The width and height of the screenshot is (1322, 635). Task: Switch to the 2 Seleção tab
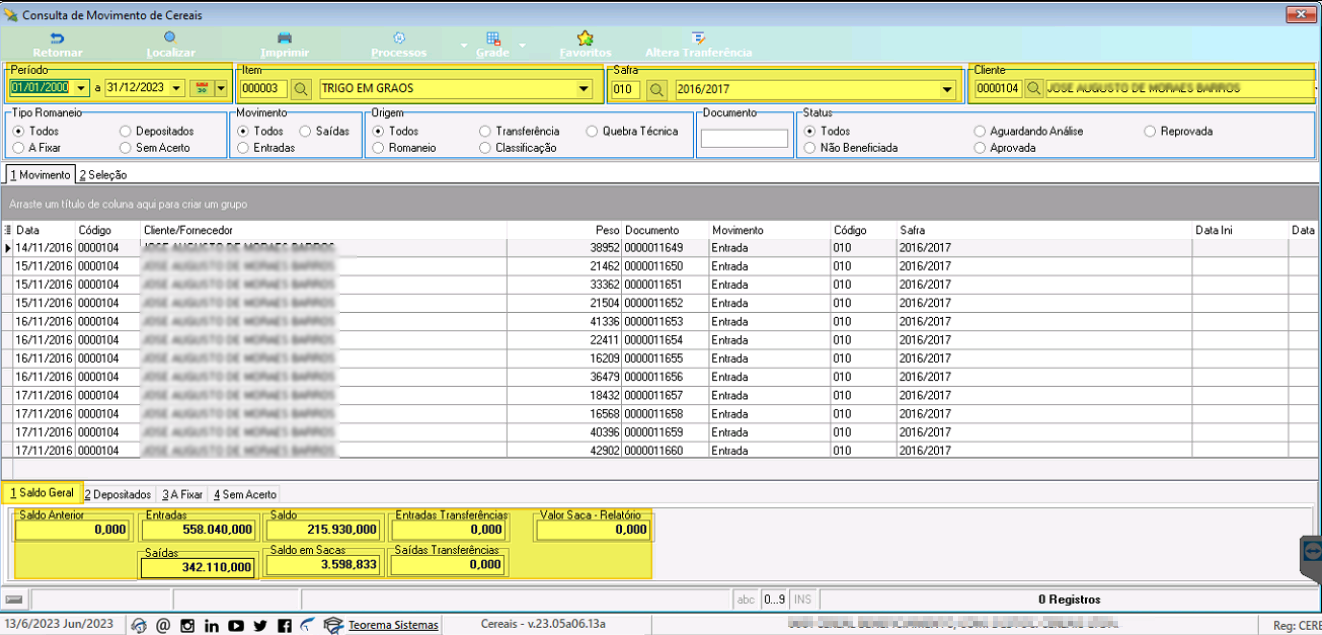coord(103,175)
